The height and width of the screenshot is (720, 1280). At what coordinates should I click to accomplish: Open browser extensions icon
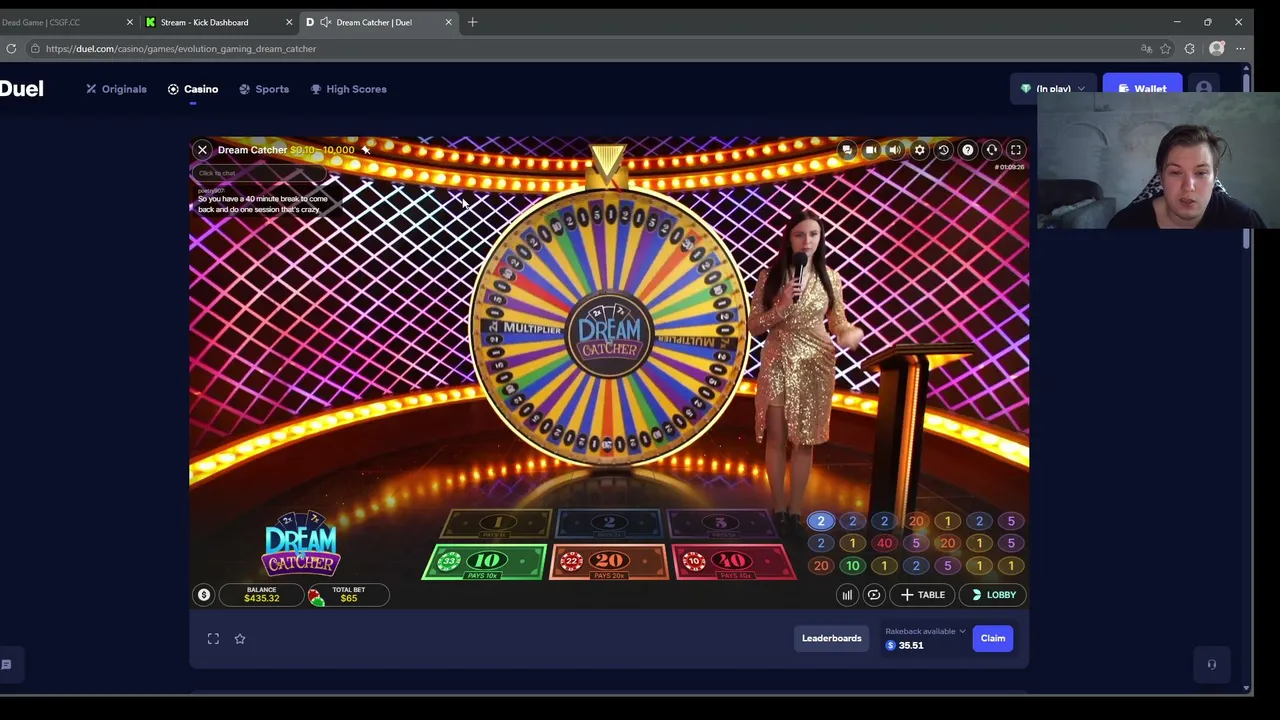(1190, 48)
